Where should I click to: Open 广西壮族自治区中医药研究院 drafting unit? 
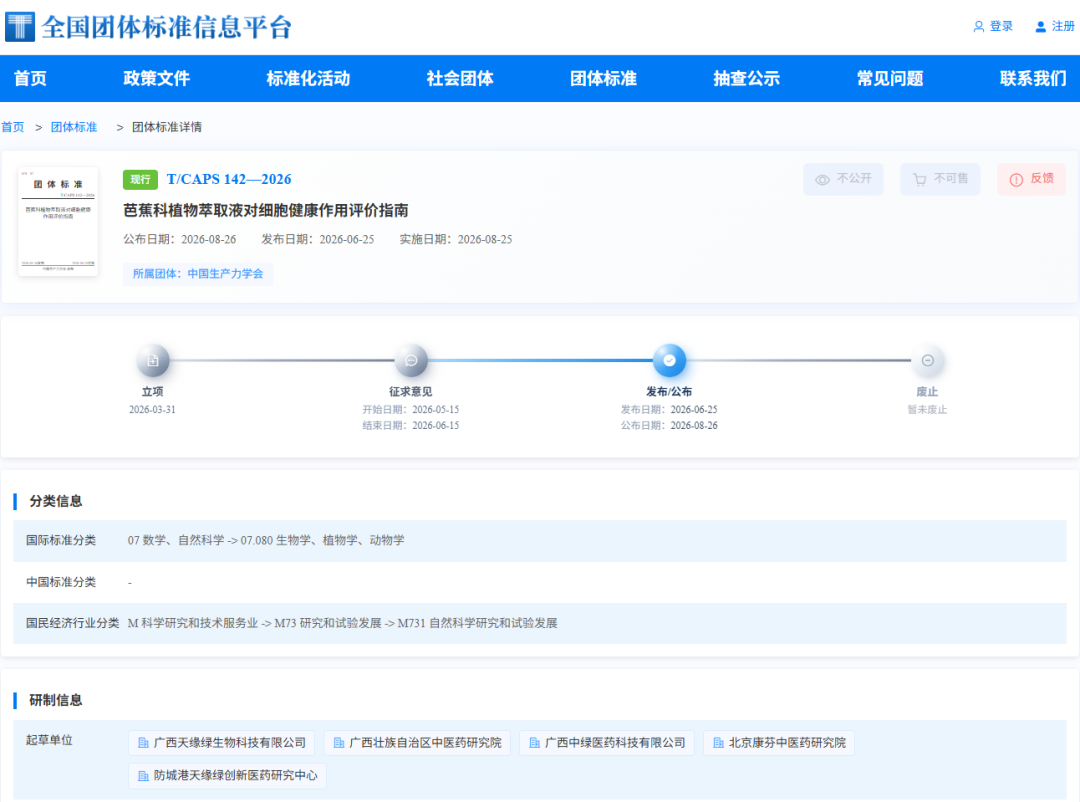tap(417, 743)
